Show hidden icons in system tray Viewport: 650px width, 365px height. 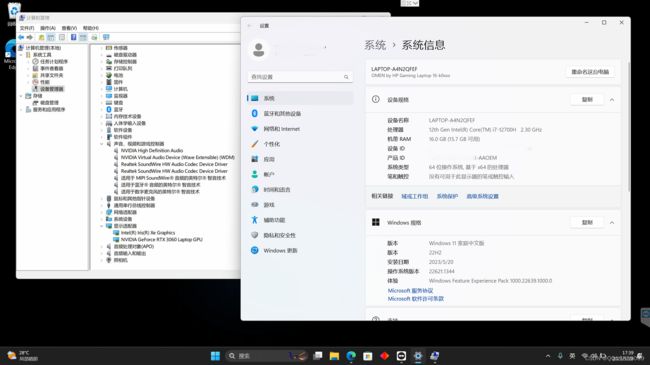548,356
